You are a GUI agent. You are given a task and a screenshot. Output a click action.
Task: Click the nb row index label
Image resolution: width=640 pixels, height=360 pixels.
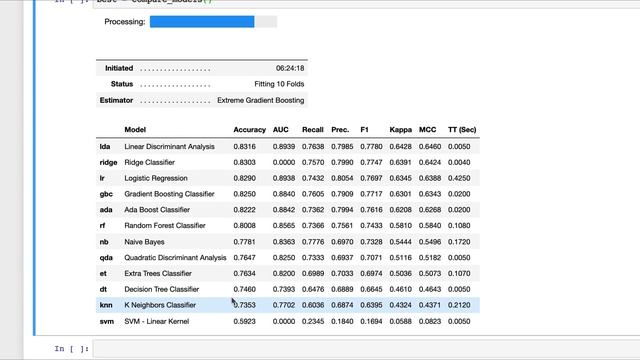(104, 242)
